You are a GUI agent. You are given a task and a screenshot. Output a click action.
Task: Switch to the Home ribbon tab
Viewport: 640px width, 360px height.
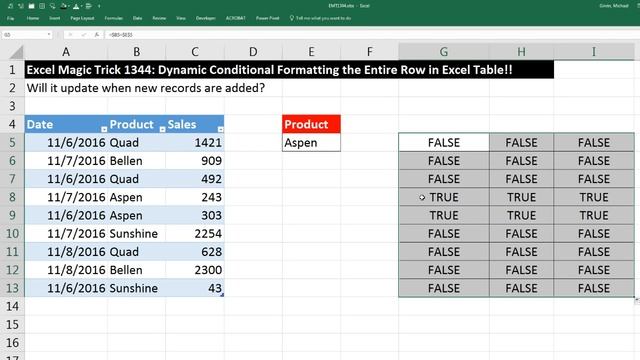coord(33,18)
